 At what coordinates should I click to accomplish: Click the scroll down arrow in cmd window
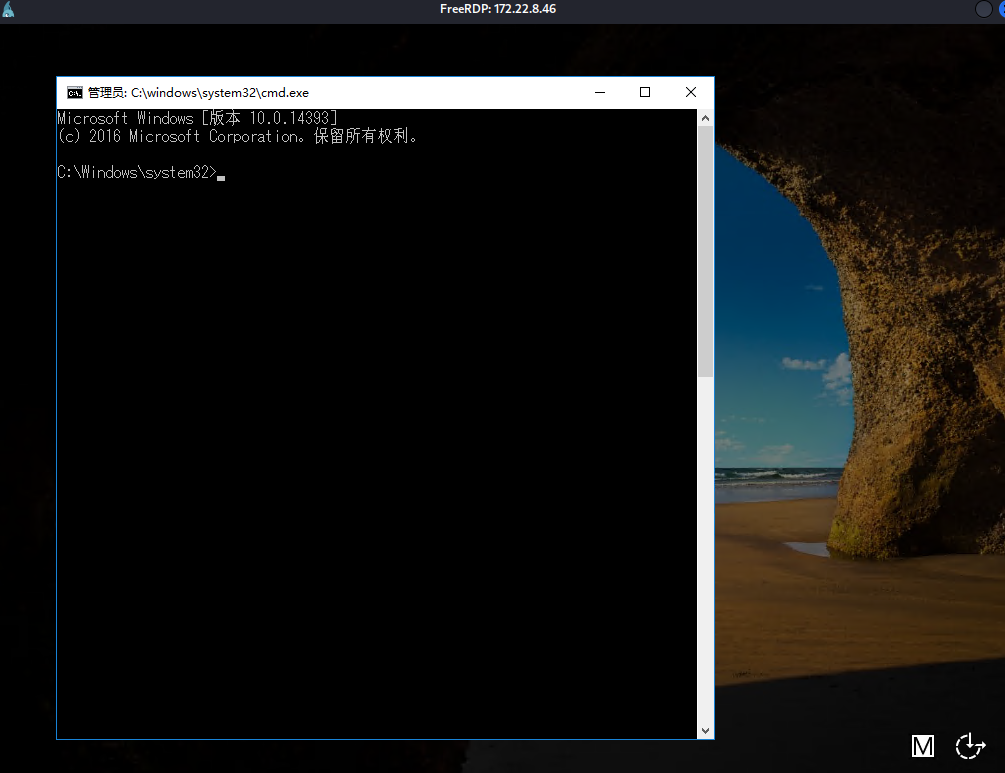click(705, 731)
